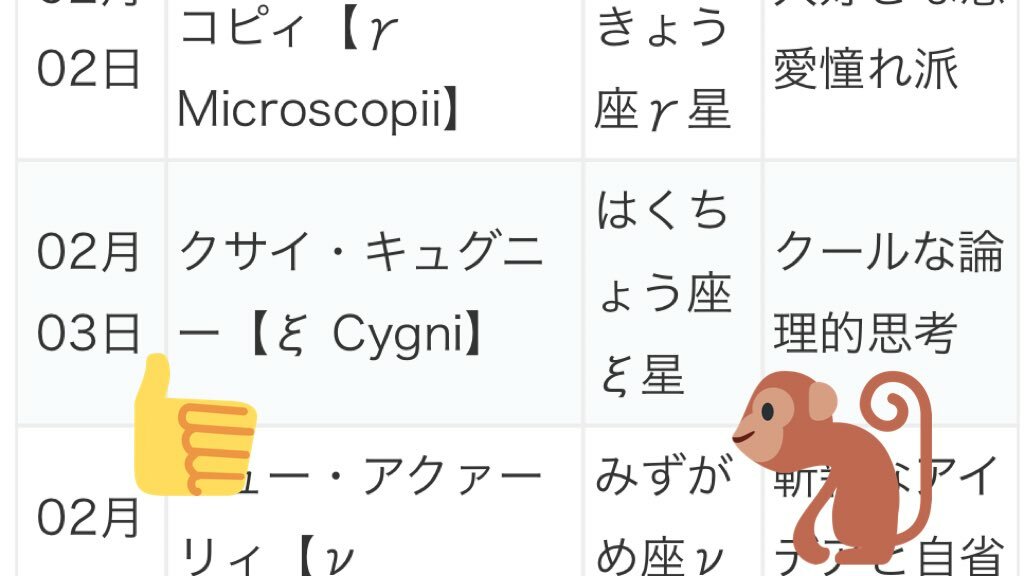Click the 02月 date in bottom row
1024x576 pixels.
(88, 519)
